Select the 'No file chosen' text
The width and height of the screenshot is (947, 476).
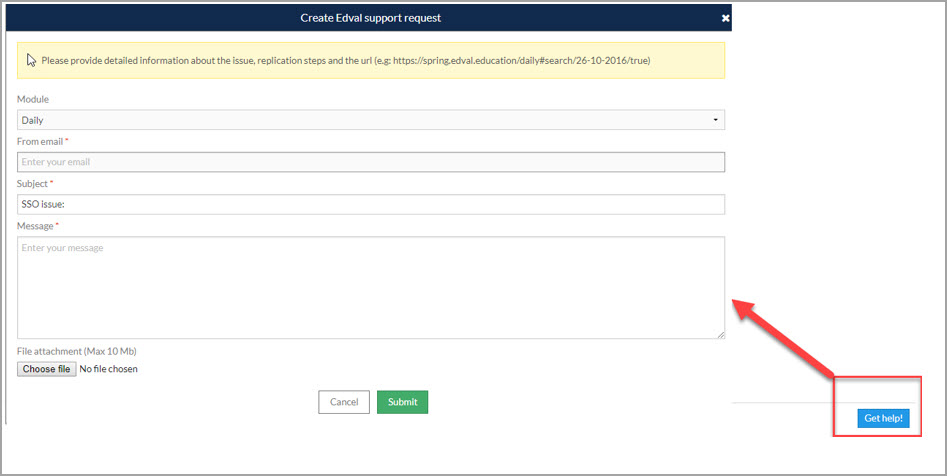(x=109, y=368)
